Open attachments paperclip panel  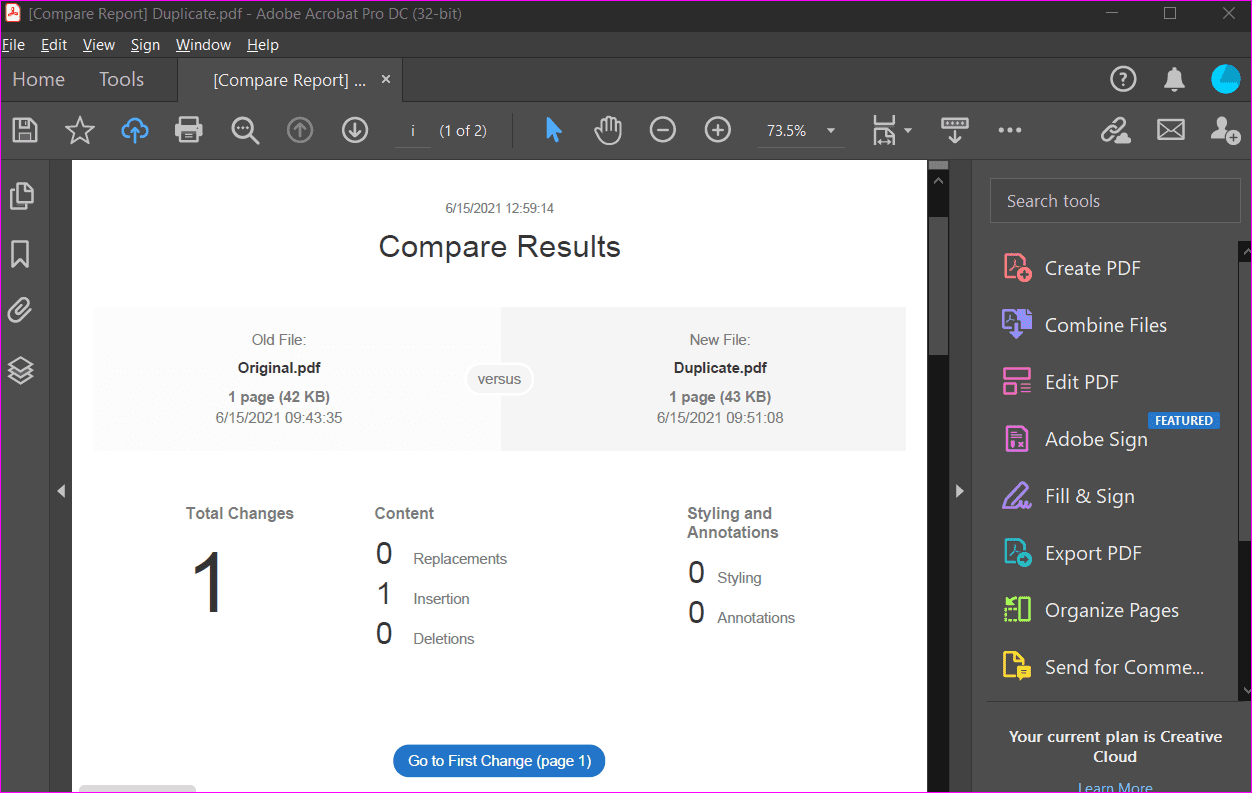[20, 311]
